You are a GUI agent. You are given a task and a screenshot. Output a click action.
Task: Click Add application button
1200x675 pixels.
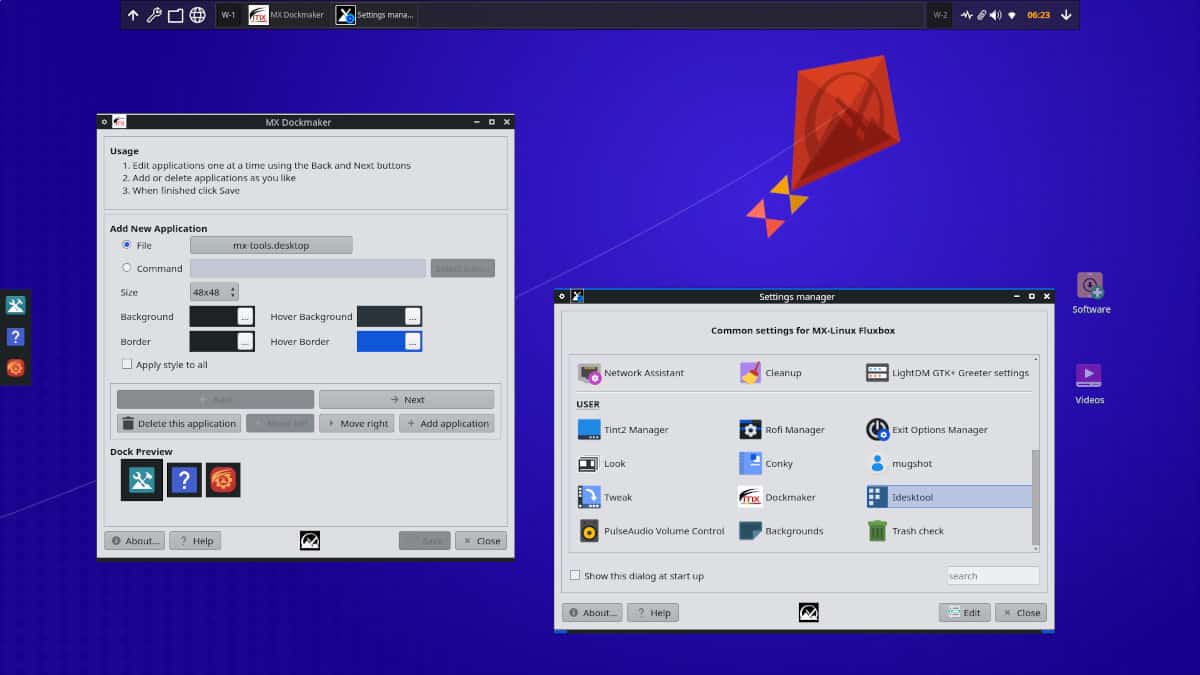[446, 424]
